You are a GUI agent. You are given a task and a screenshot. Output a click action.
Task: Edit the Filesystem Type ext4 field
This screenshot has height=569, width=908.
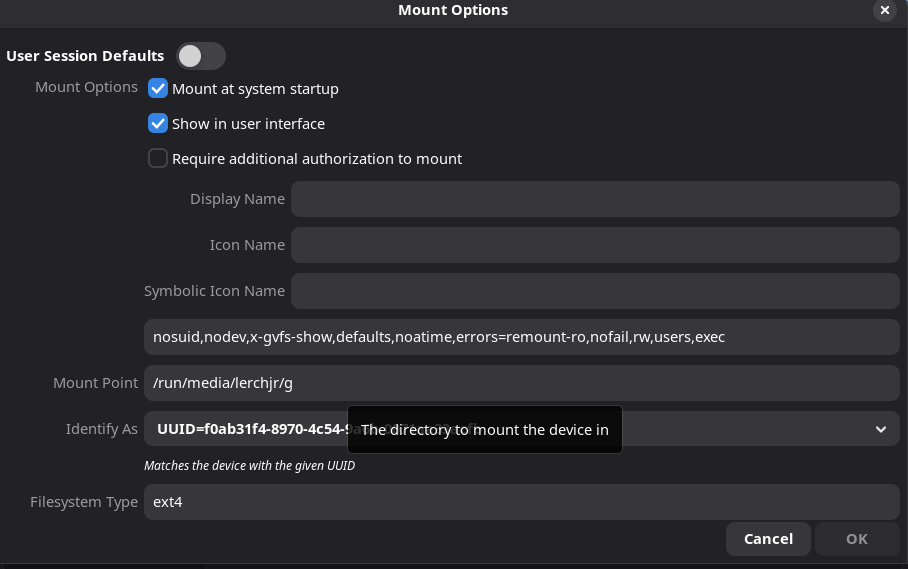tap(521, 502)
